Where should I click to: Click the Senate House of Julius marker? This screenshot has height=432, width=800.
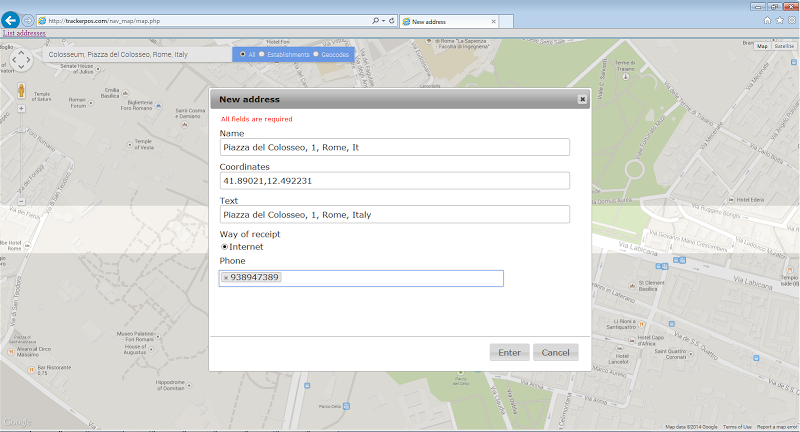98,69
